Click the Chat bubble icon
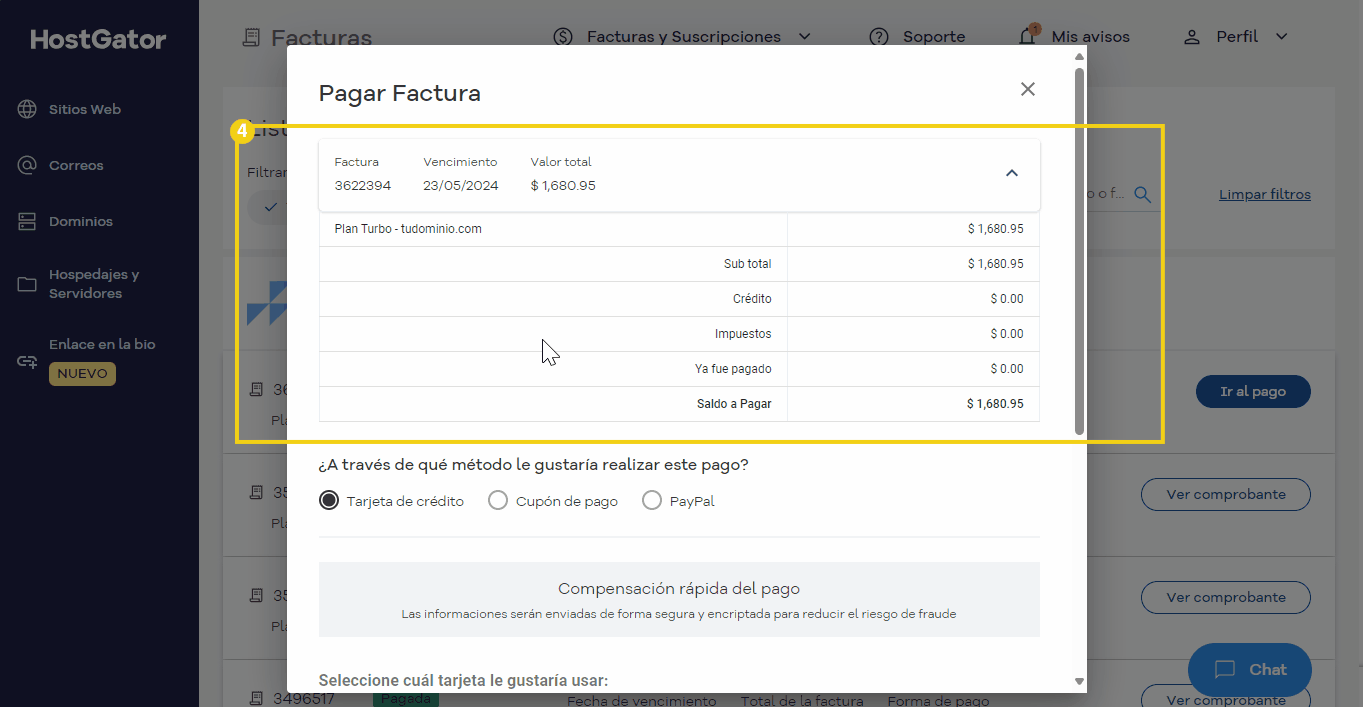This screenshot has height=707, width=1363. (1225, 670)
